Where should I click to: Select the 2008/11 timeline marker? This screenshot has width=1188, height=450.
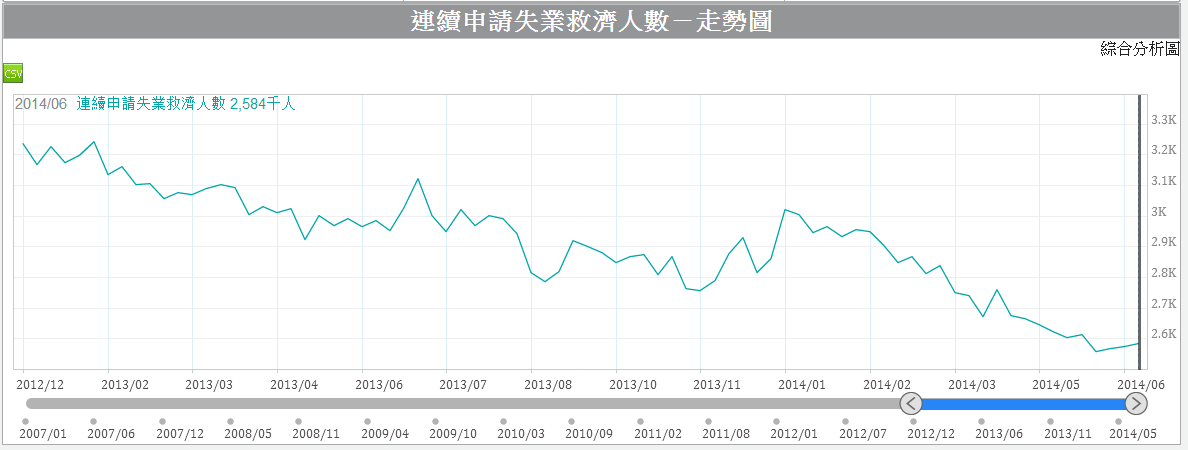pos(299,421)
